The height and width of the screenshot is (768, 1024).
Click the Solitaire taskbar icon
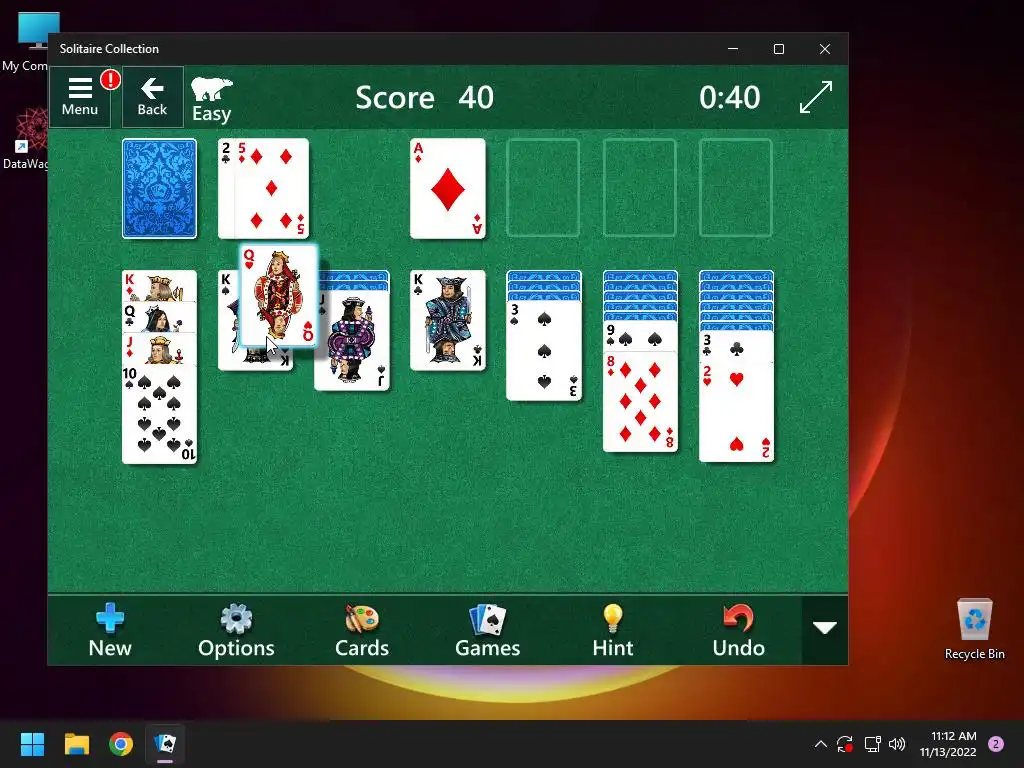point(165,744)
